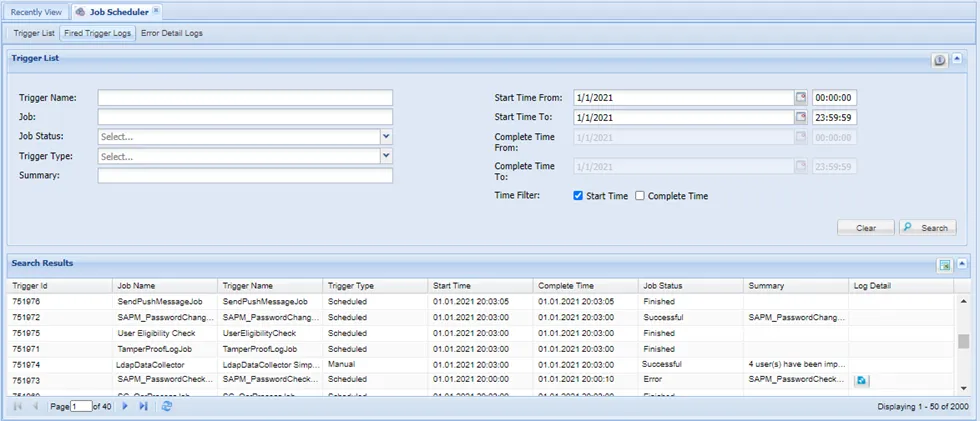
Task: Sort by Job Status column header
Action: pyautogui.click(x=691, y=286)
